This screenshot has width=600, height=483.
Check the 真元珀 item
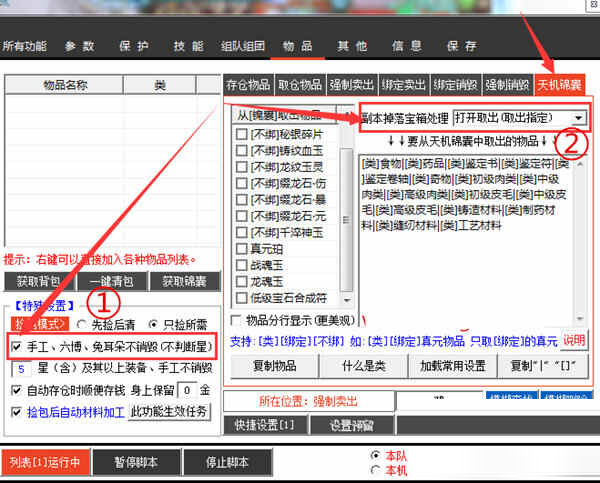coord(241,249)
